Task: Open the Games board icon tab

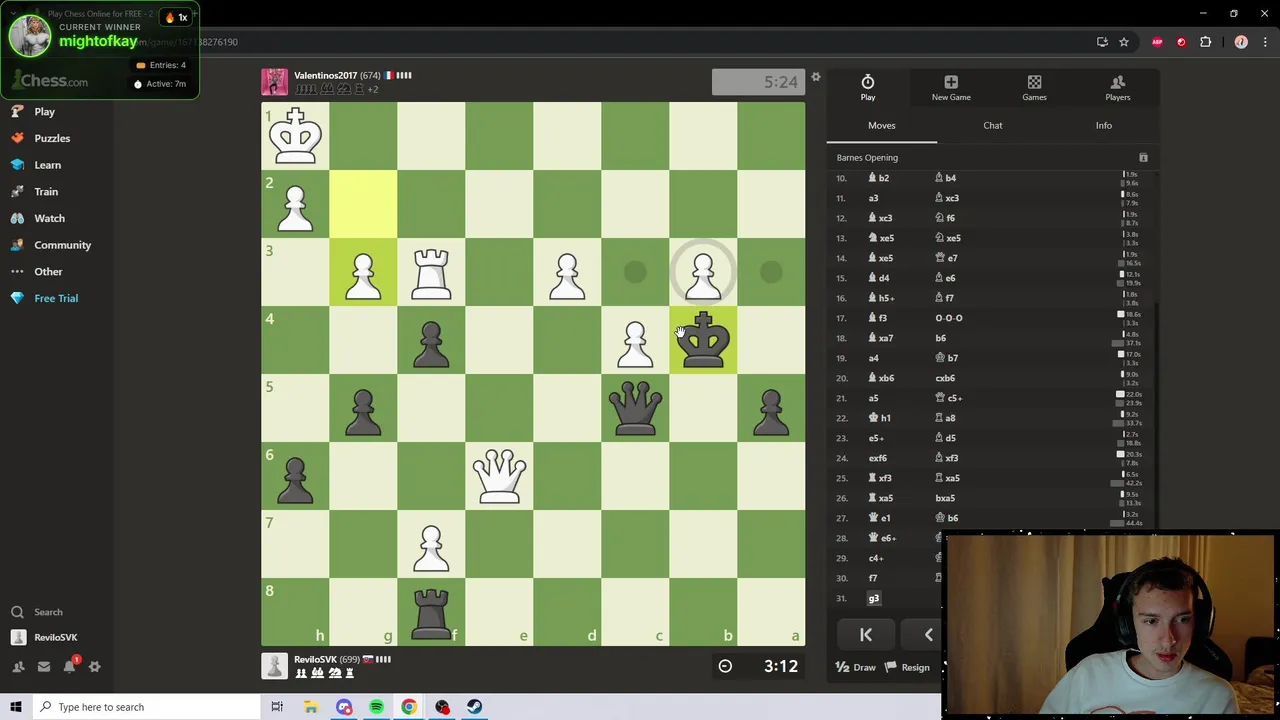Action: (x=1034, y=87)
